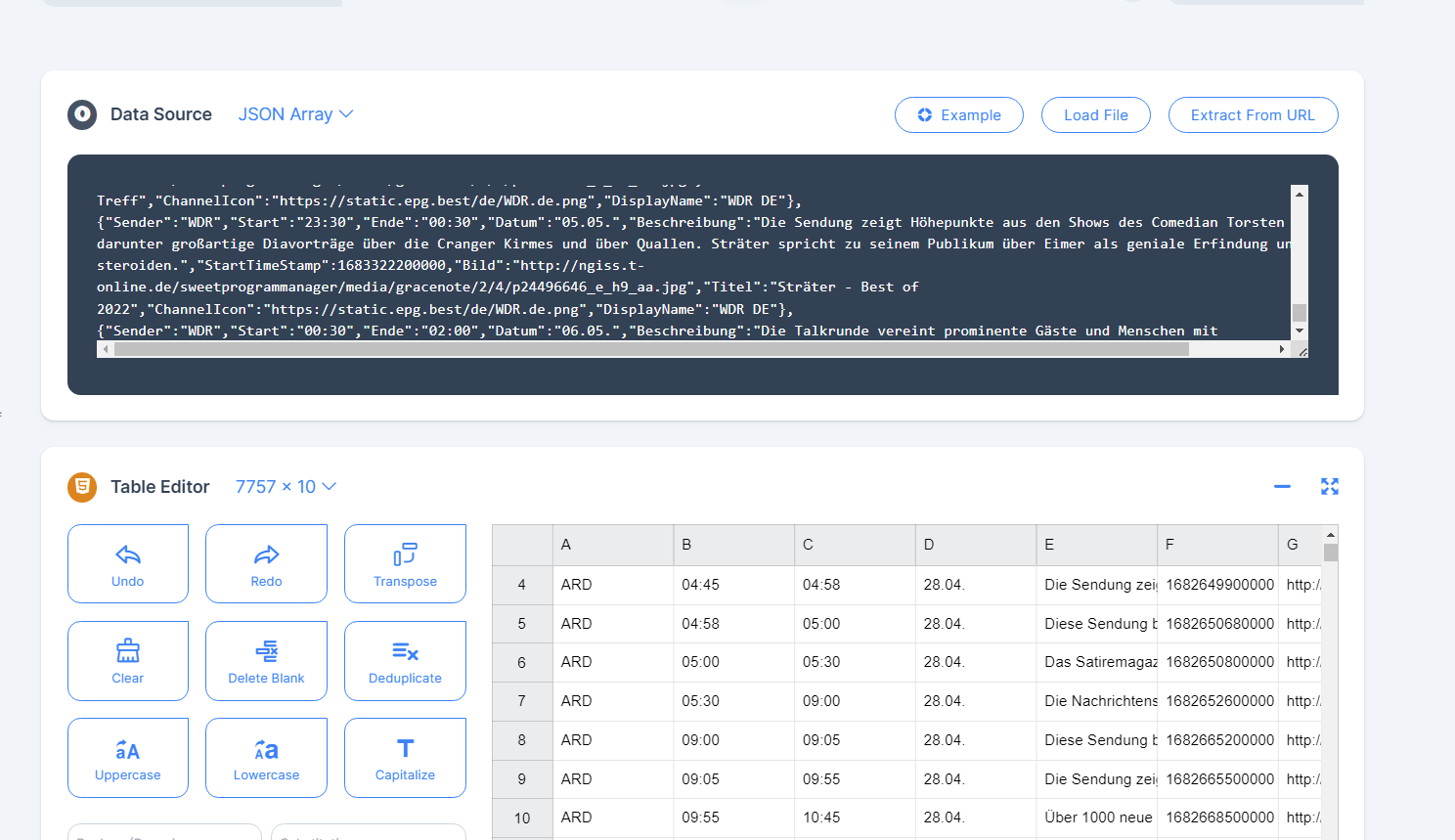Click the JSON editor scroll up arrow
The width and height of the screenshot is (1455, 840).
1300,194
